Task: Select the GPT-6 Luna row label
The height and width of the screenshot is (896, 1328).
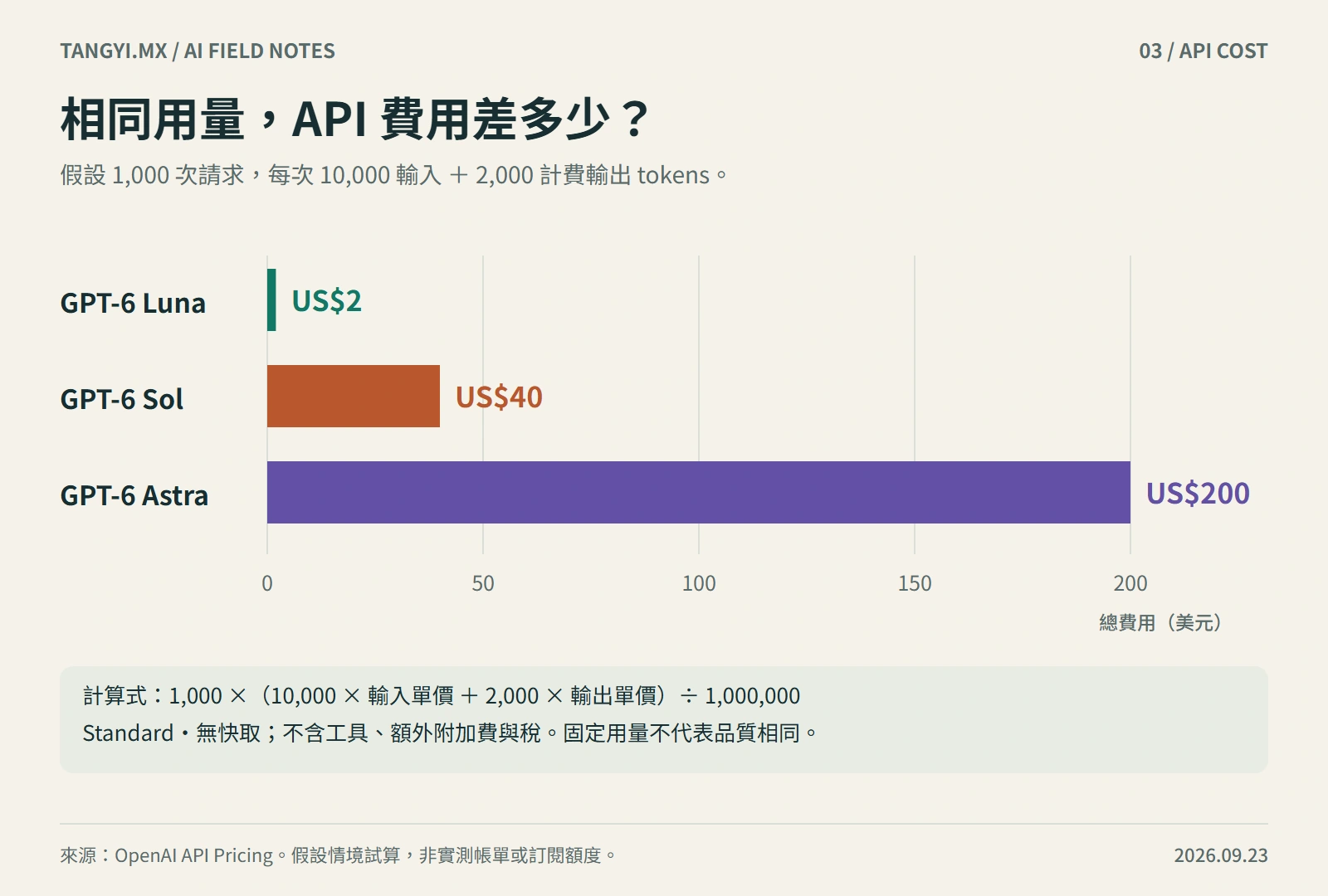Action: 133,303
